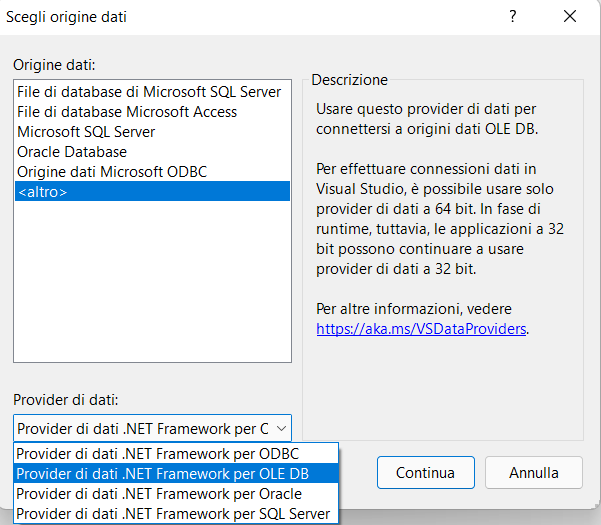This screenshot has width=601, height=525.
Task: Select 'Origine dati Microsoft ODBC' item
Action: [152, 172]
